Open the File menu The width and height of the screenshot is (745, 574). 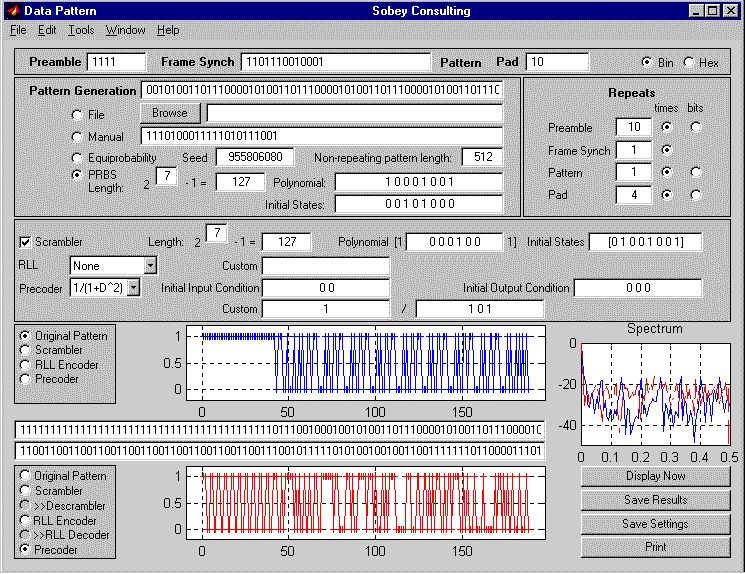click(x=18, y=30)
